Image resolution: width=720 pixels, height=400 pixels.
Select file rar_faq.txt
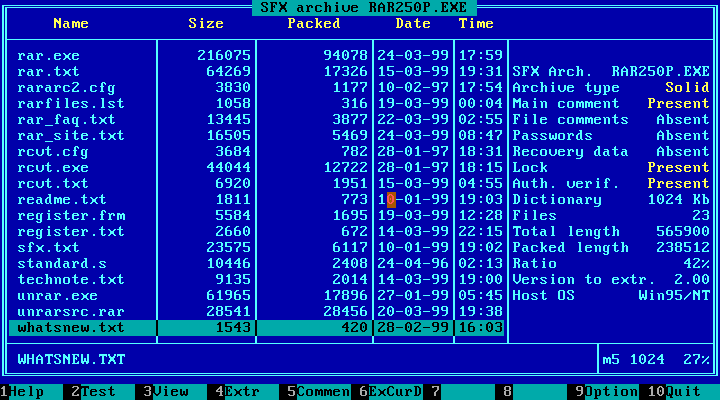coord(66,120)
